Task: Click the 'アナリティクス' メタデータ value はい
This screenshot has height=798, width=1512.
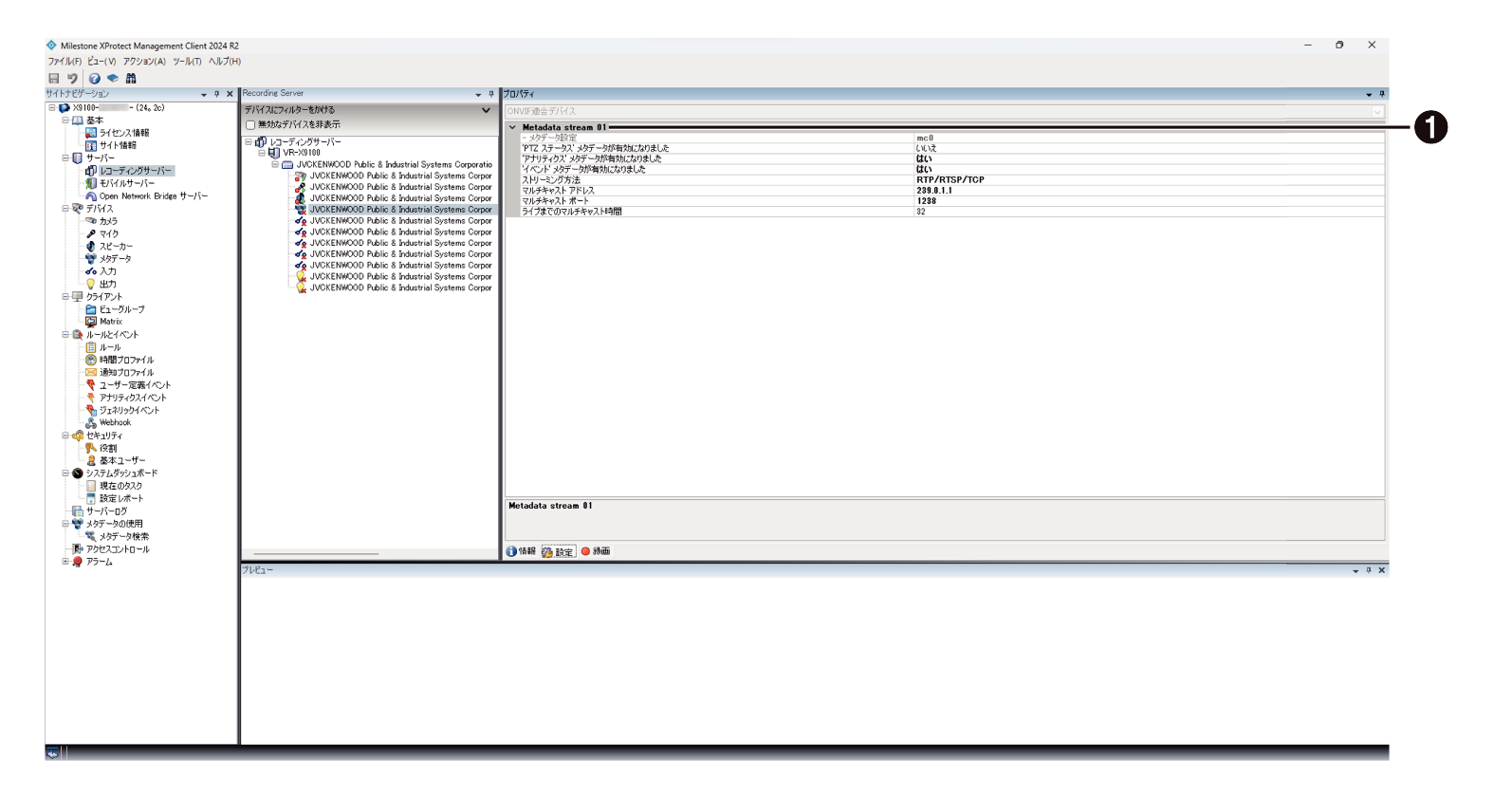Action: coord(924,159)
